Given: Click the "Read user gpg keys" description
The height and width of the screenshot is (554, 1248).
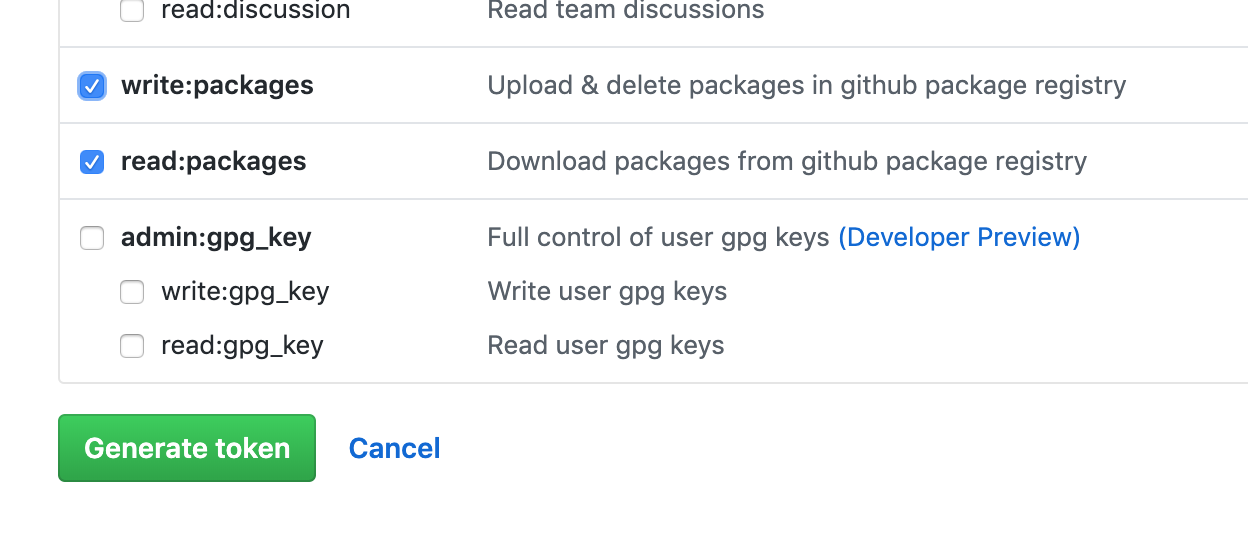Looking at the screenshot, I should point(605,346).
